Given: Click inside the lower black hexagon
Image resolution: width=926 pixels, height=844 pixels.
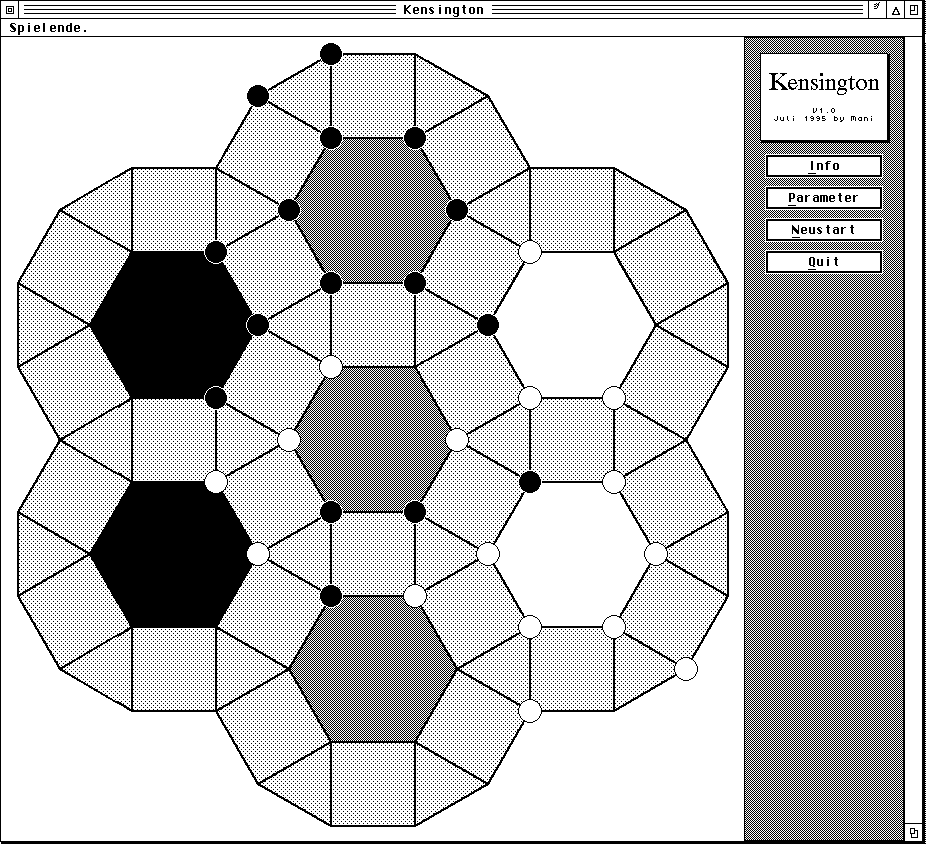Looking at the screenshot, I should coord(173,554).
